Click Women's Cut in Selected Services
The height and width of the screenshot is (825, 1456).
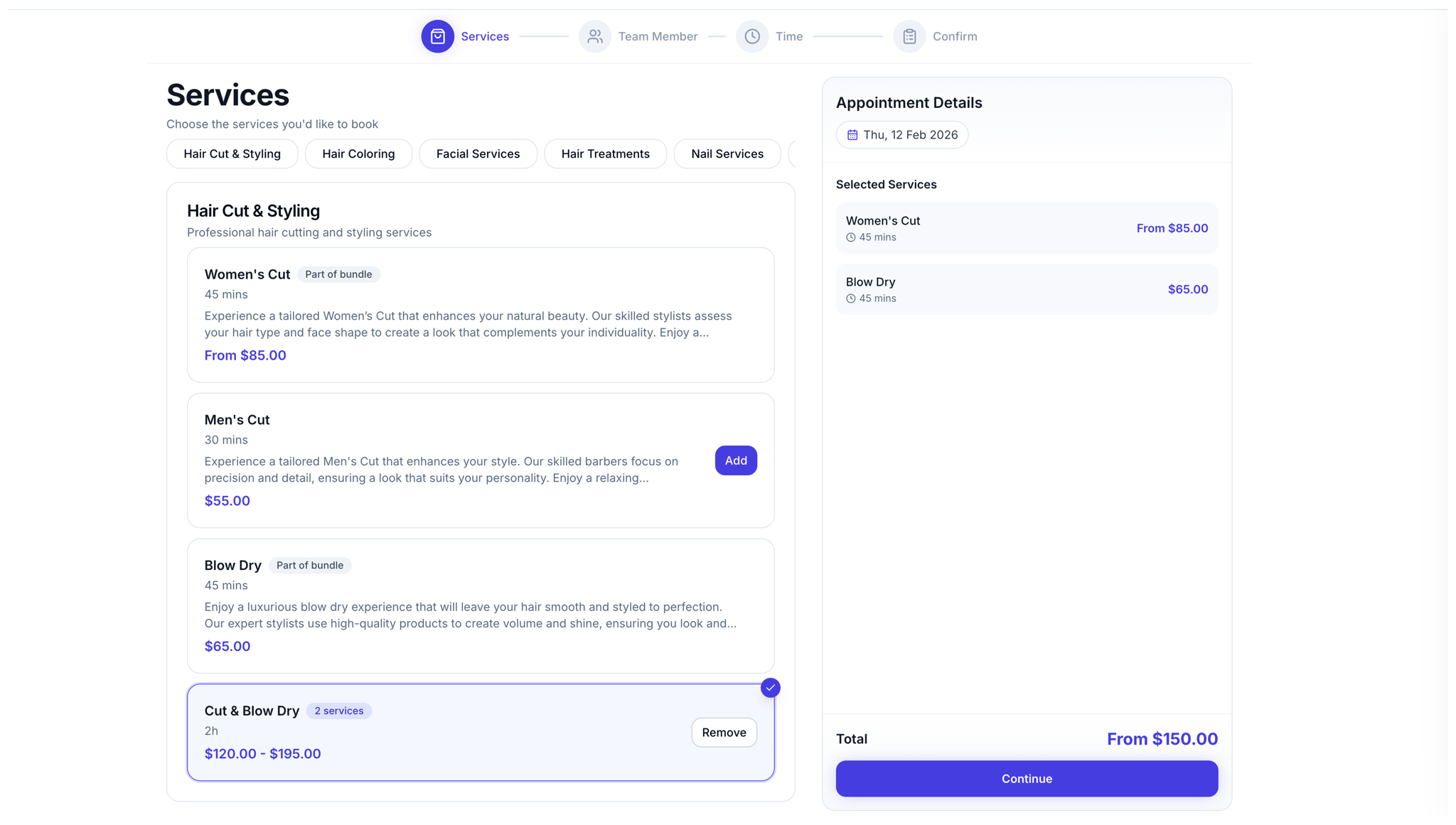(x=883, y=221)
